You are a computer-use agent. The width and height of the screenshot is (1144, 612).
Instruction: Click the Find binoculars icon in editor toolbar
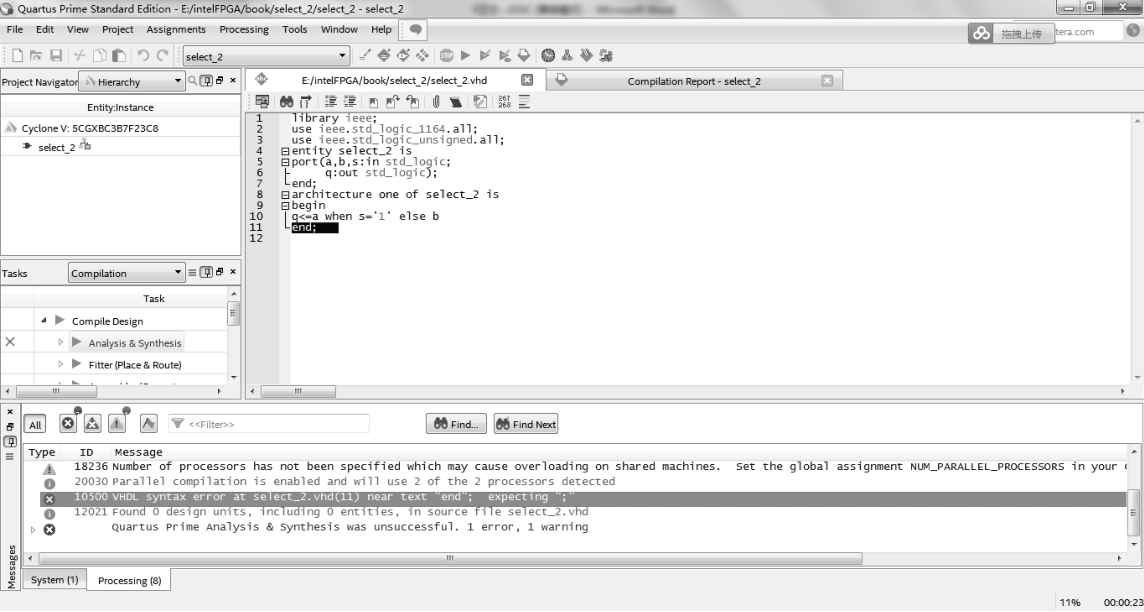pos(286,102)
